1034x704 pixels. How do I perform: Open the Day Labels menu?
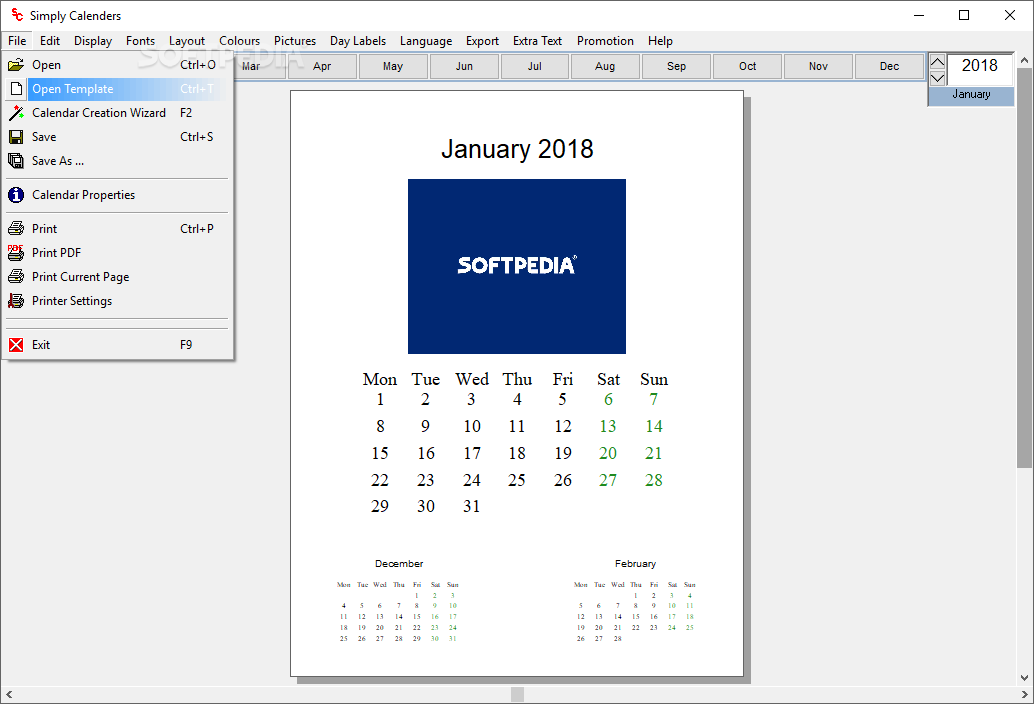(x=358, y=41)
